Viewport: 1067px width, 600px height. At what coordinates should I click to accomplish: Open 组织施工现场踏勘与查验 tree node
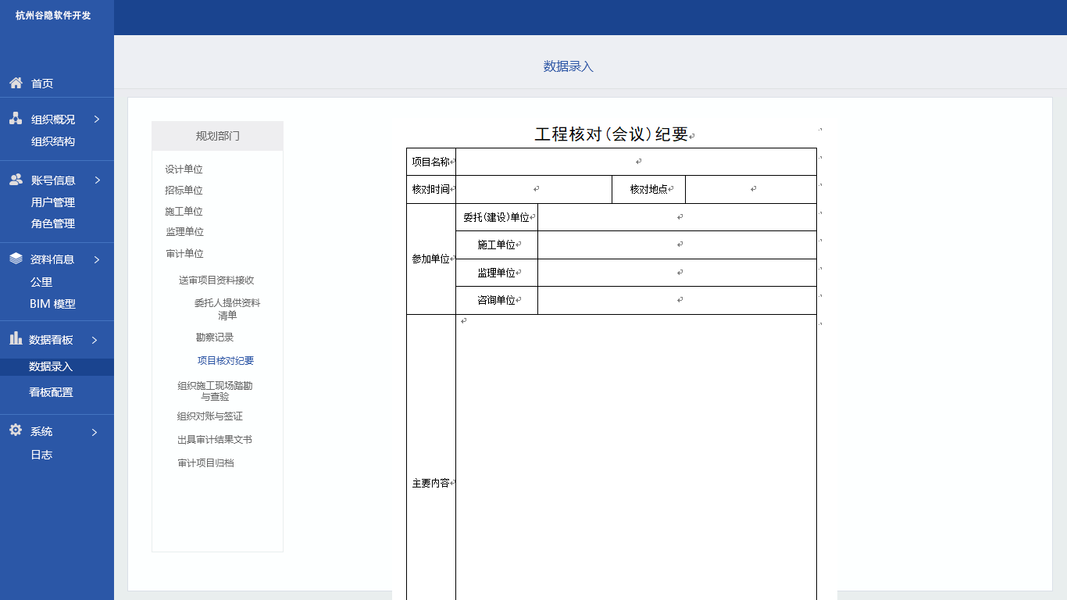pyautogui.click(x=215, y=391)
